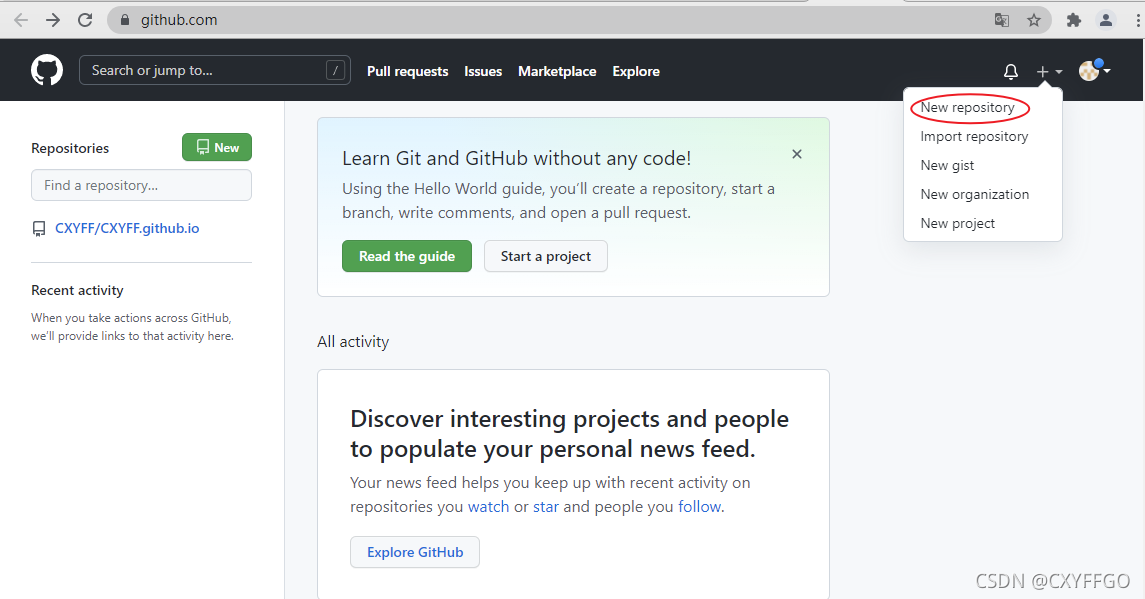Follow the follow link
The height and width of the screenshot is (599, 1145).
pos(700,507)
